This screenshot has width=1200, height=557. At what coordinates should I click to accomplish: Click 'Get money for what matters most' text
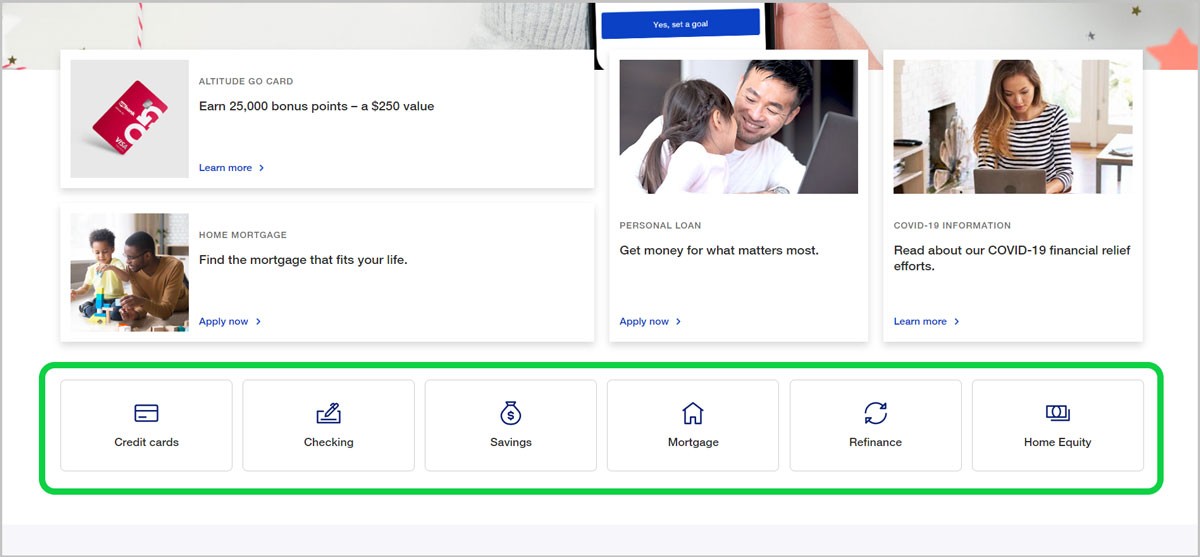click(718, 250)
